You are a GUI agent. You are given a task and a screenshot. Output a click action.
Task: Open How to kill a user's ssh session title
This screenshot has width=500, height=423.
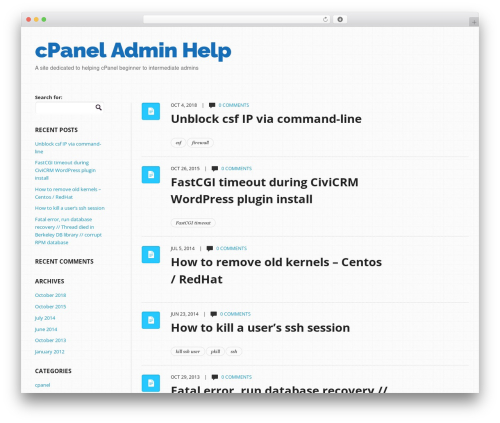260,328
